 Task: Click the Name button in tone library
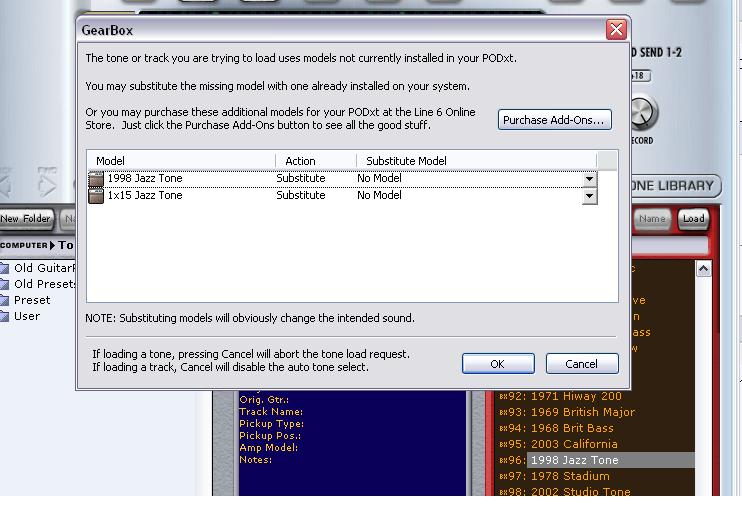tap(652, 219)
